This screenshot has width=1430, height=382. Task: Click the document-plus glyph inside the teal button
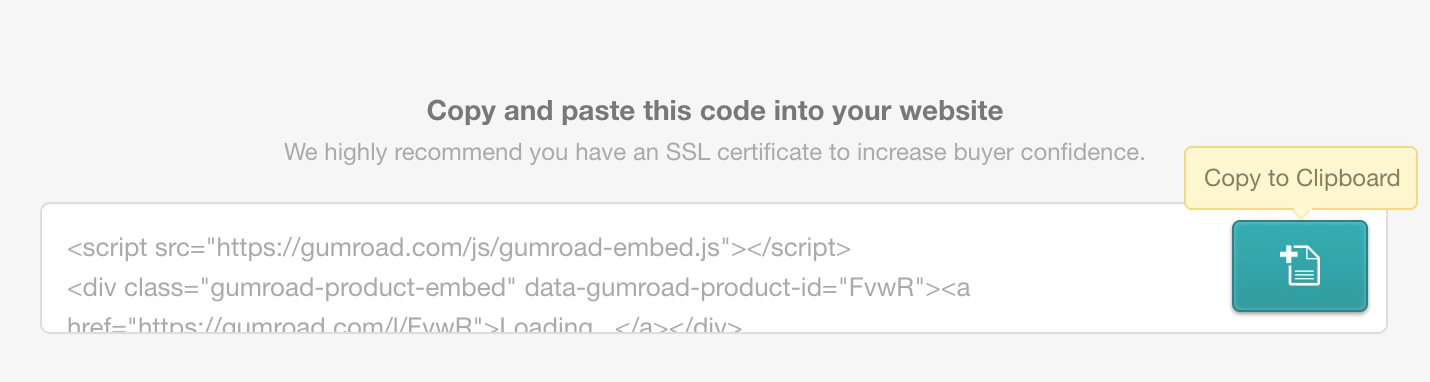tap(1300, 266)
